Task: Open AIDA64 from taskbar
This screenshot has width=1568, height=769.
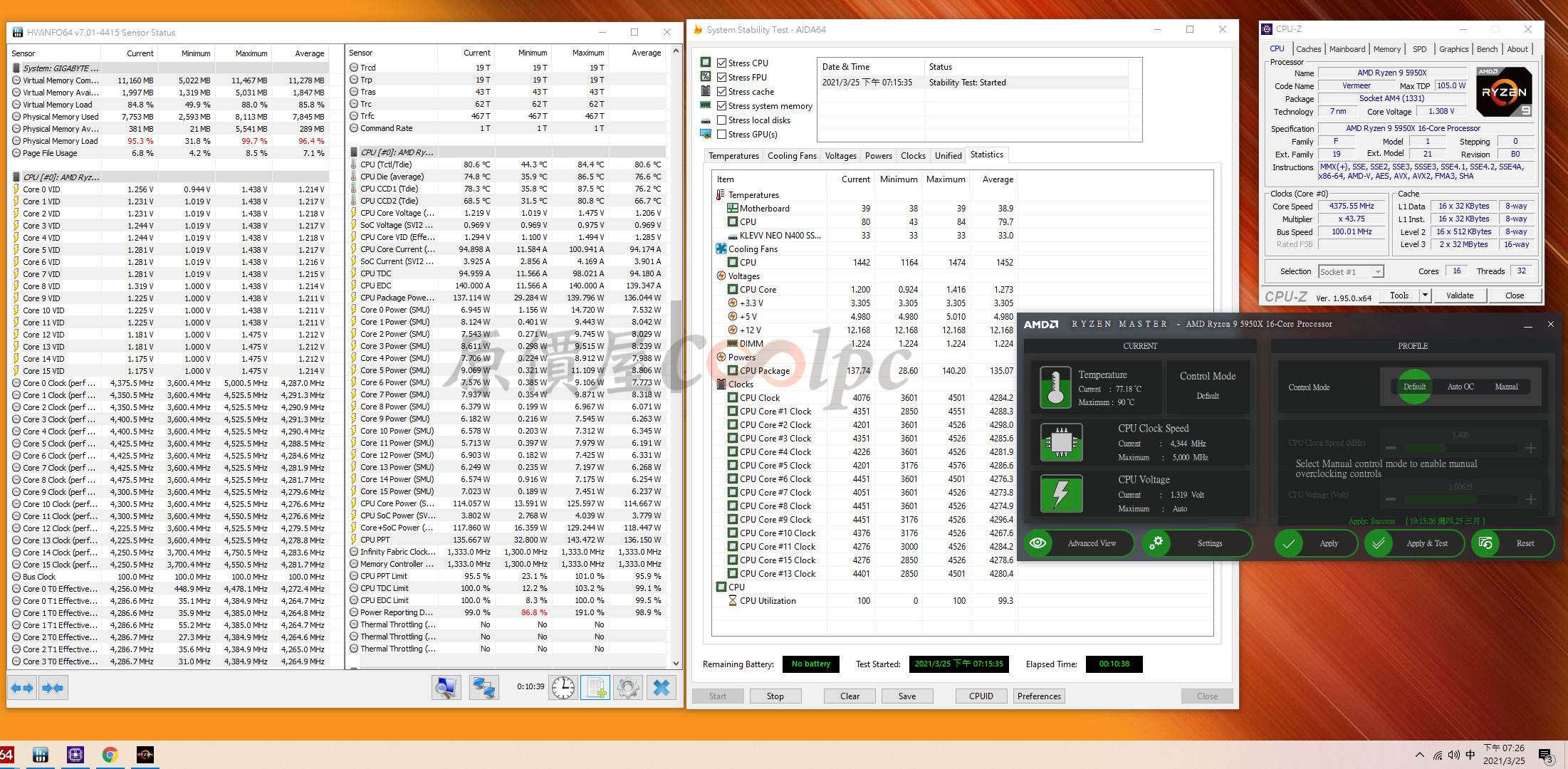Action: tap(6, 755)
